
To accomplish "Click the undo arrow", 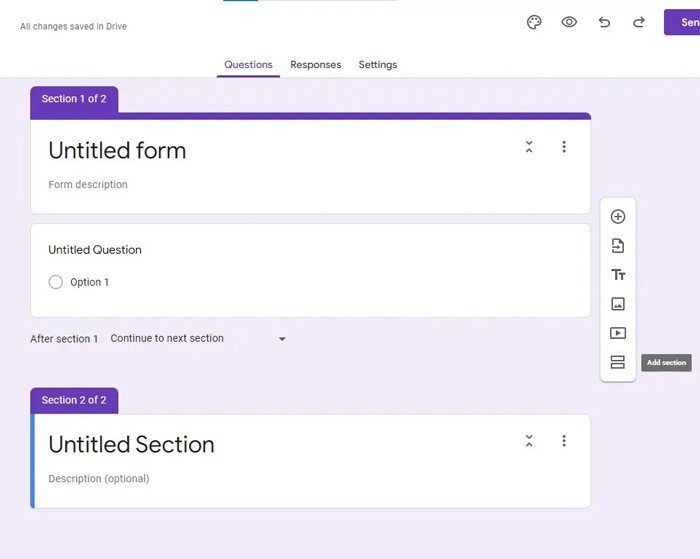I will (x=604, y=22).
